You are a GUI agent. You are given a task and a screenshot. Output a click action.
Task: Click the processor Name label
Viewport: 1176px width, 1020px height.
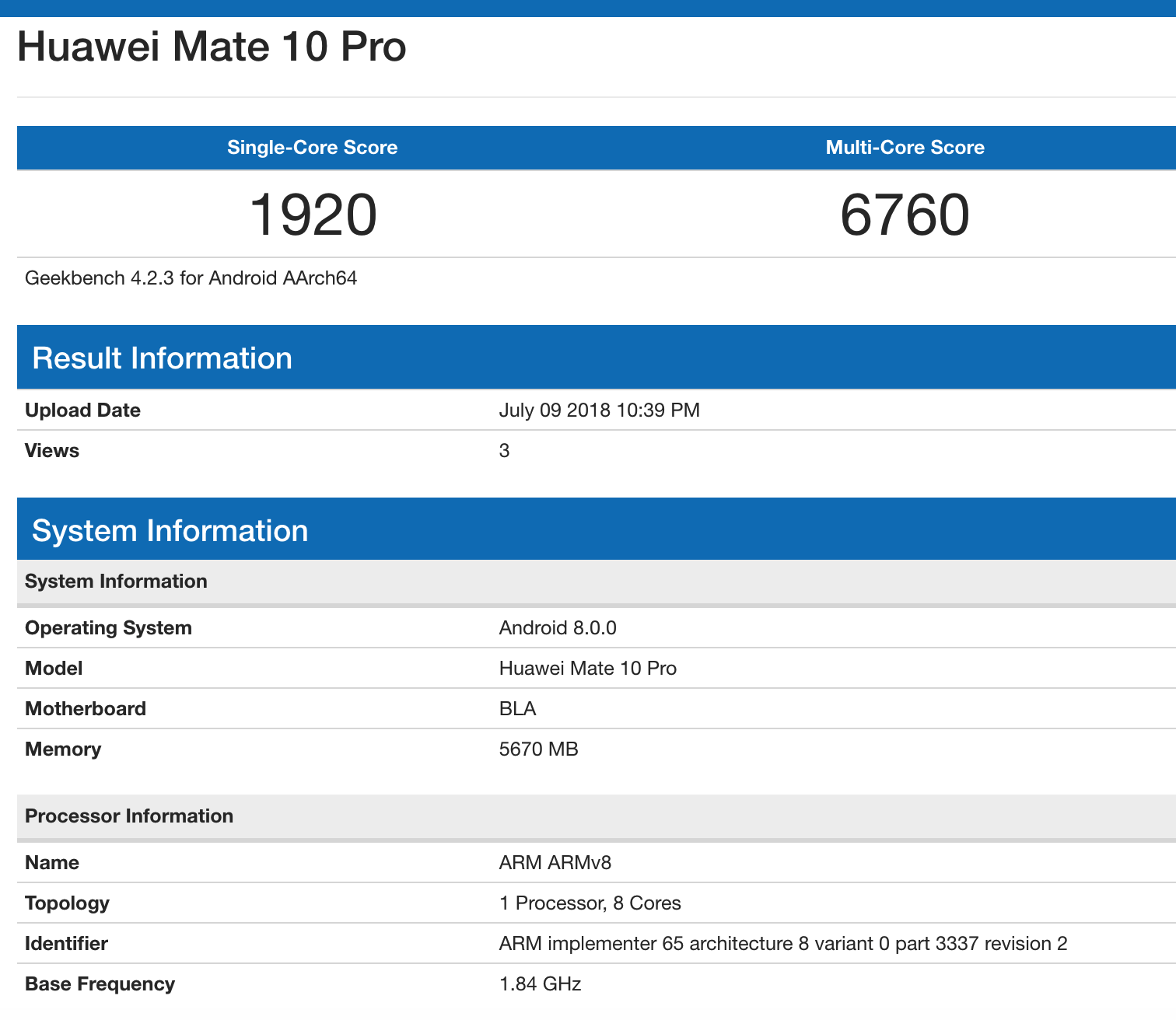point(52,863)
